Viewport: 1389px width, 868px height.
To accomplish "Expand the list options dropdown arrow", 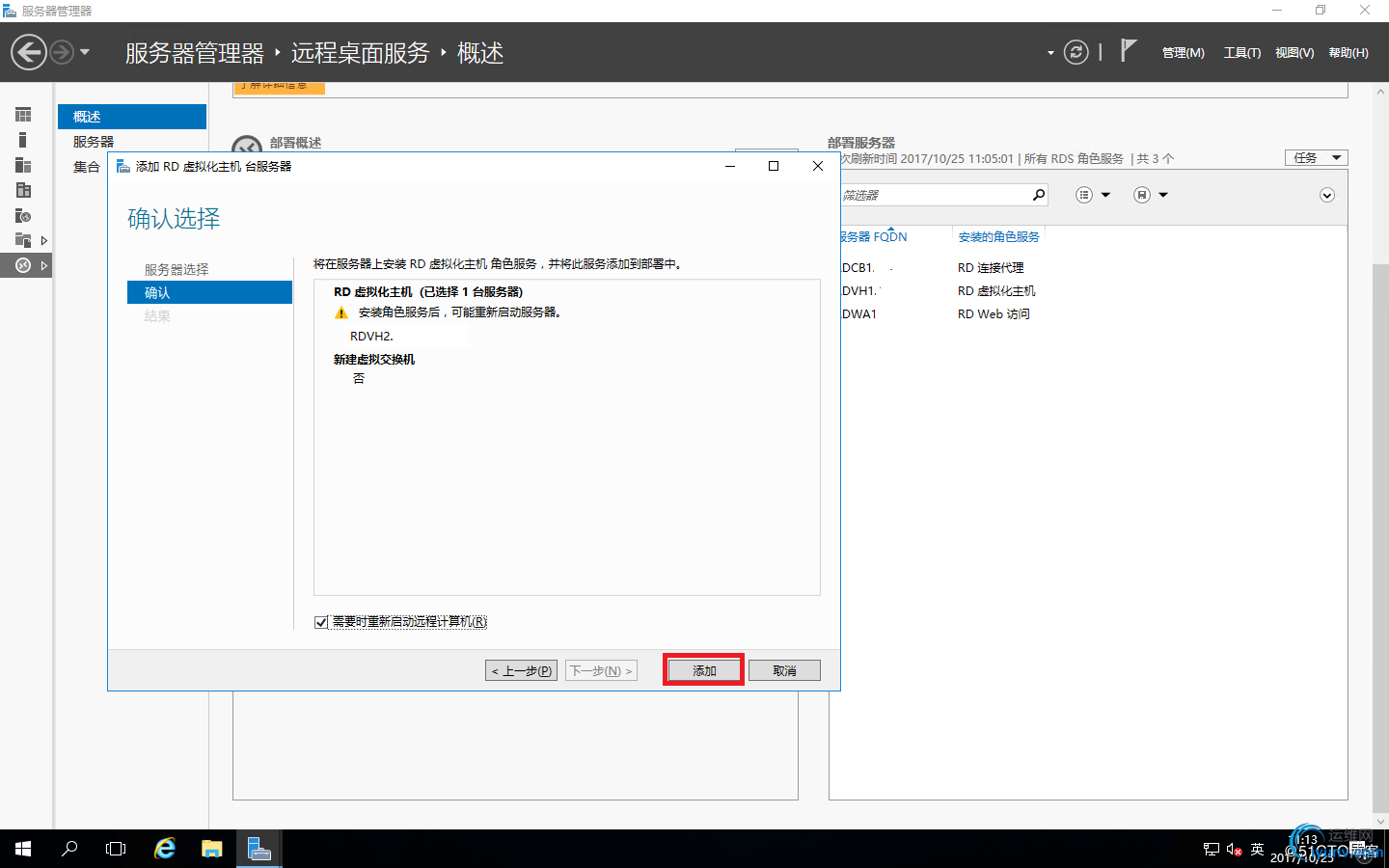I will click(x=1105, y=195).
